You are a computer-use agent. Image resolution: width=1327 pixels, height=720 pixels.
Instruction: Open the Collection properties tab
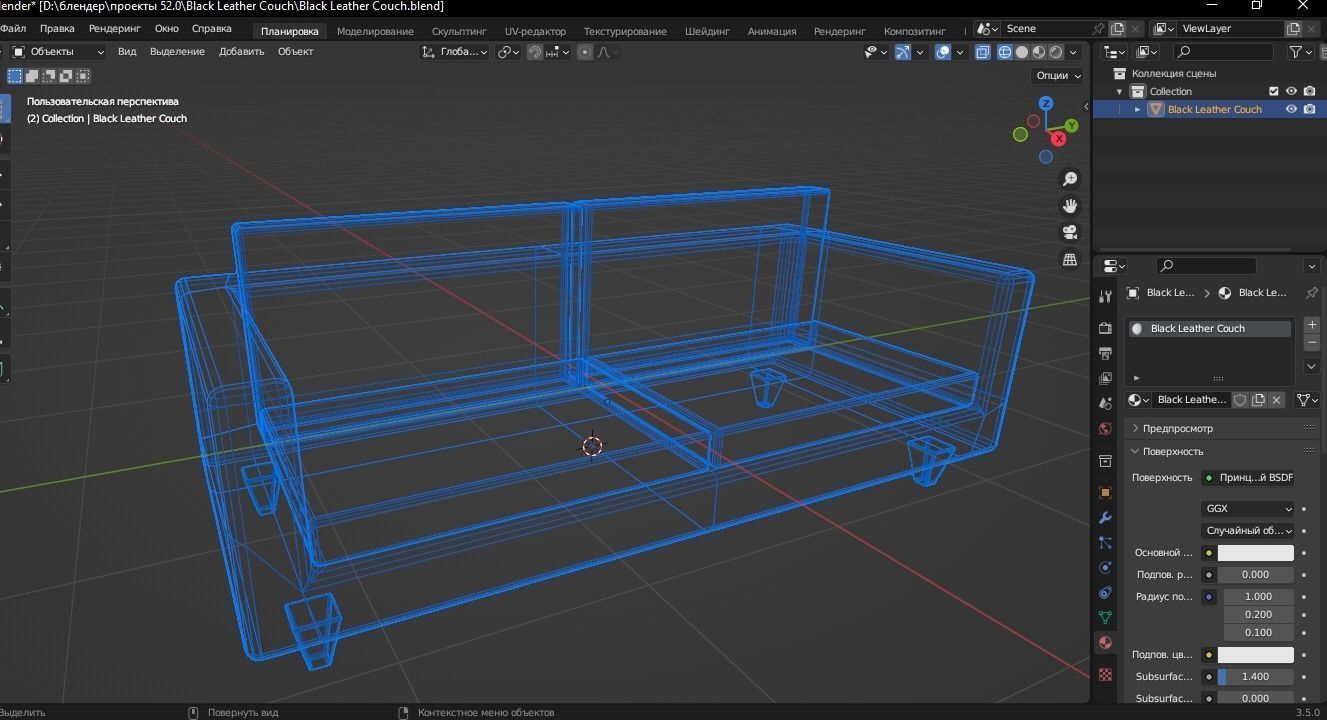(1105, 460)
